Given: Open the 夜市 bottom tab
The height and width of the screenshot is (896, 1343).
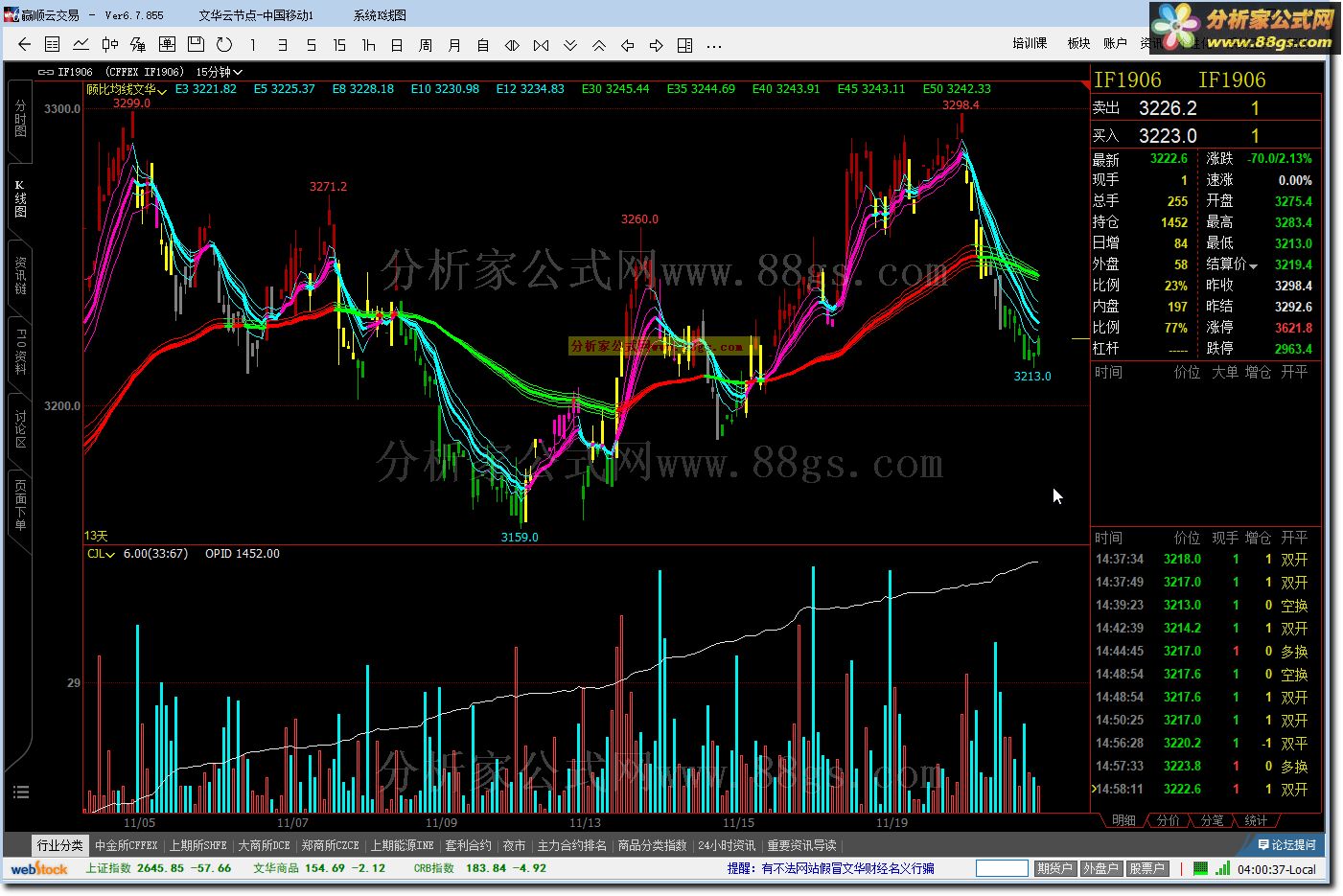Looking at the screenshot, I should click(x=515, y=845).
